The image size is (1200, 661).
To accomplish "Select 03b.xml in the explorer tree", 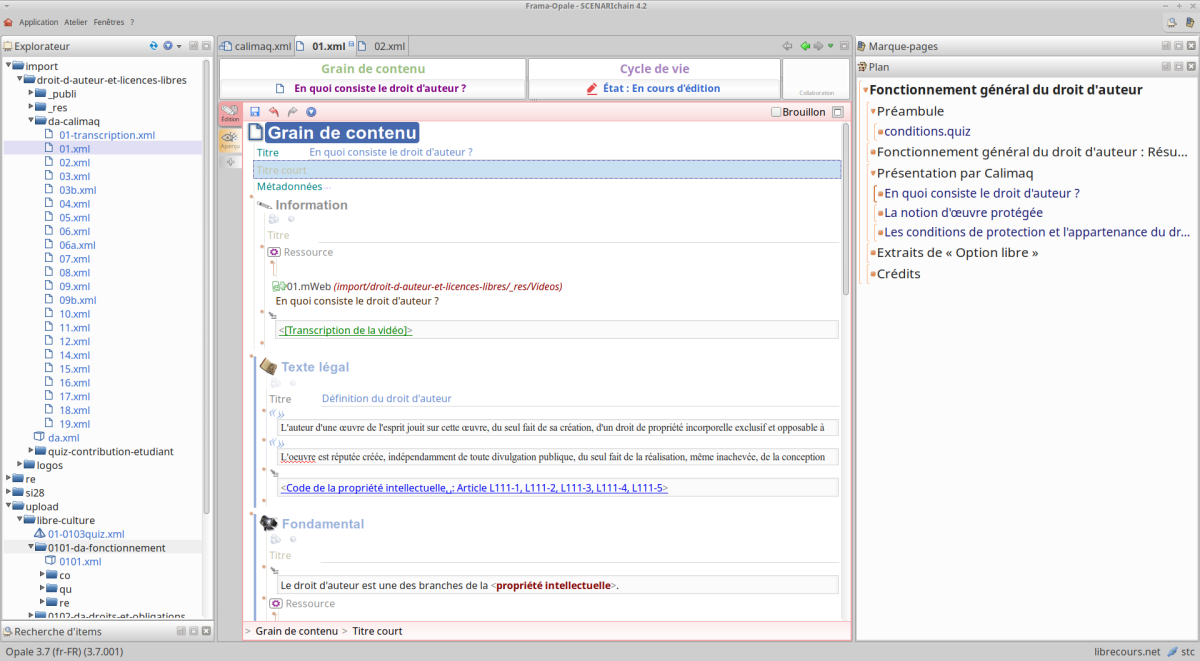I will pos(77,190).
